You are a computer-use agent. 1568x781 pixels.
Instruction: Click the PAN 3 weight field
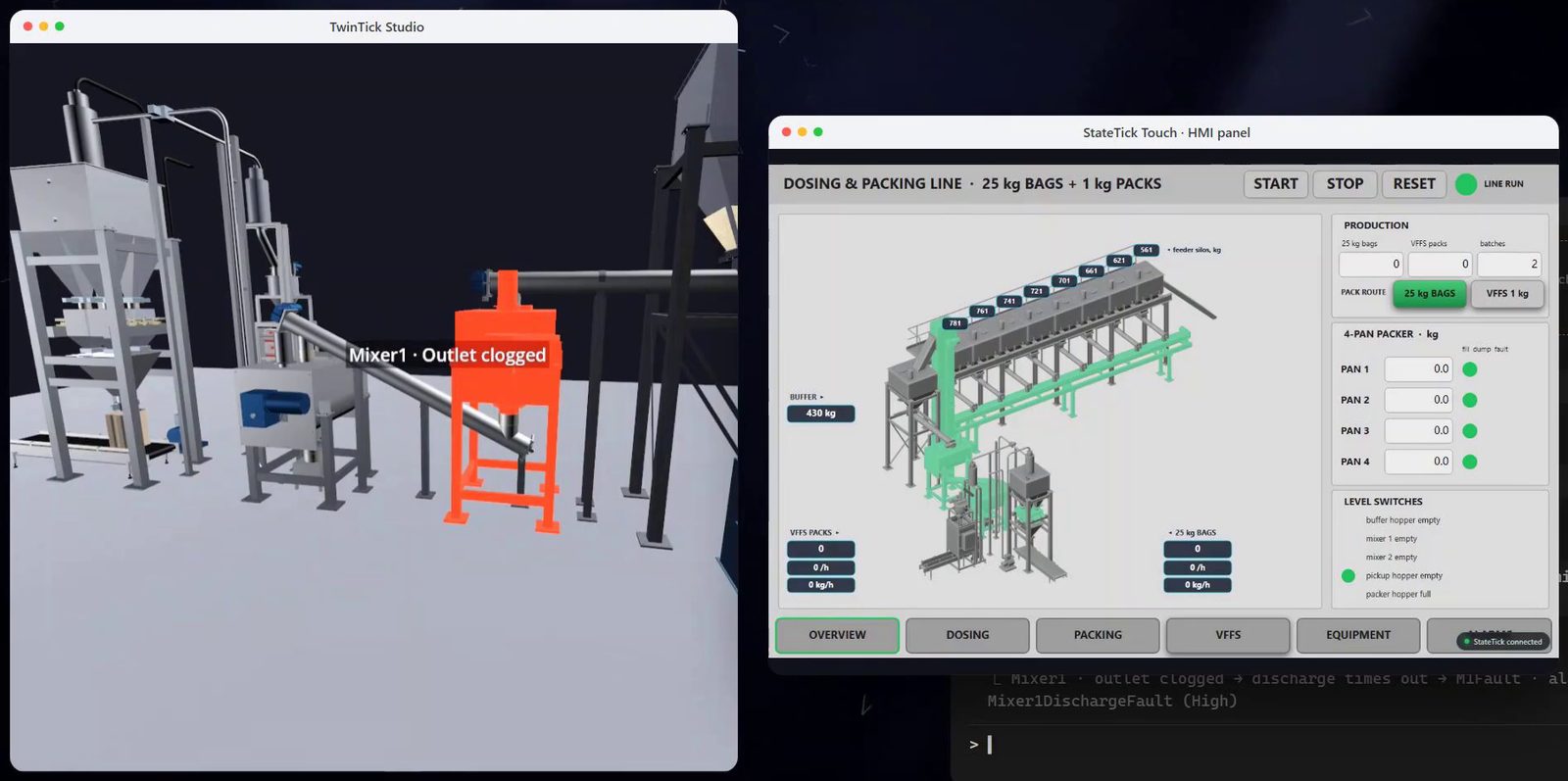[x=1418, y=430]
